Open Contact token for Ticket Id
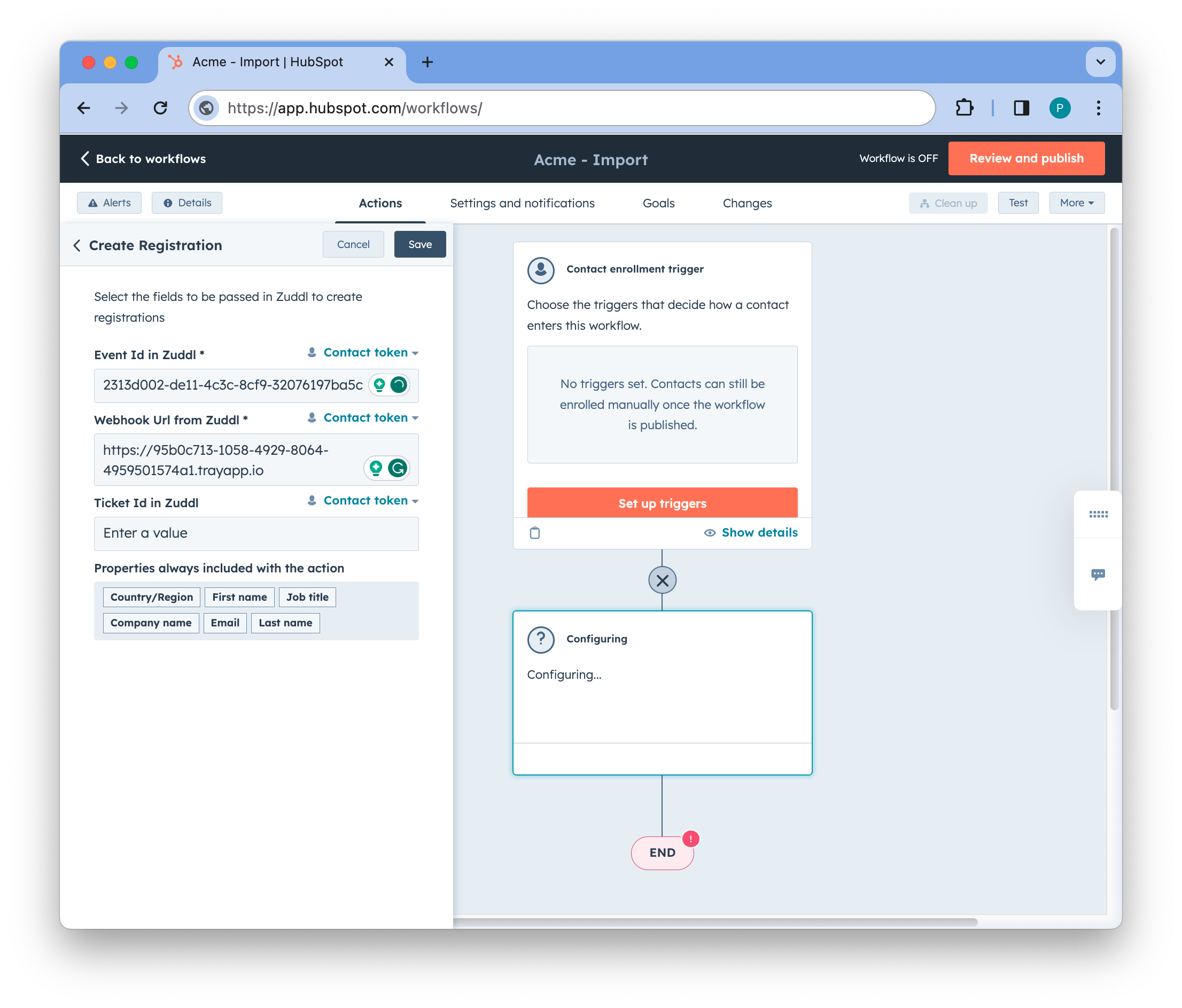Screen dimensions: 1182x1008 (x=363, y=500)
